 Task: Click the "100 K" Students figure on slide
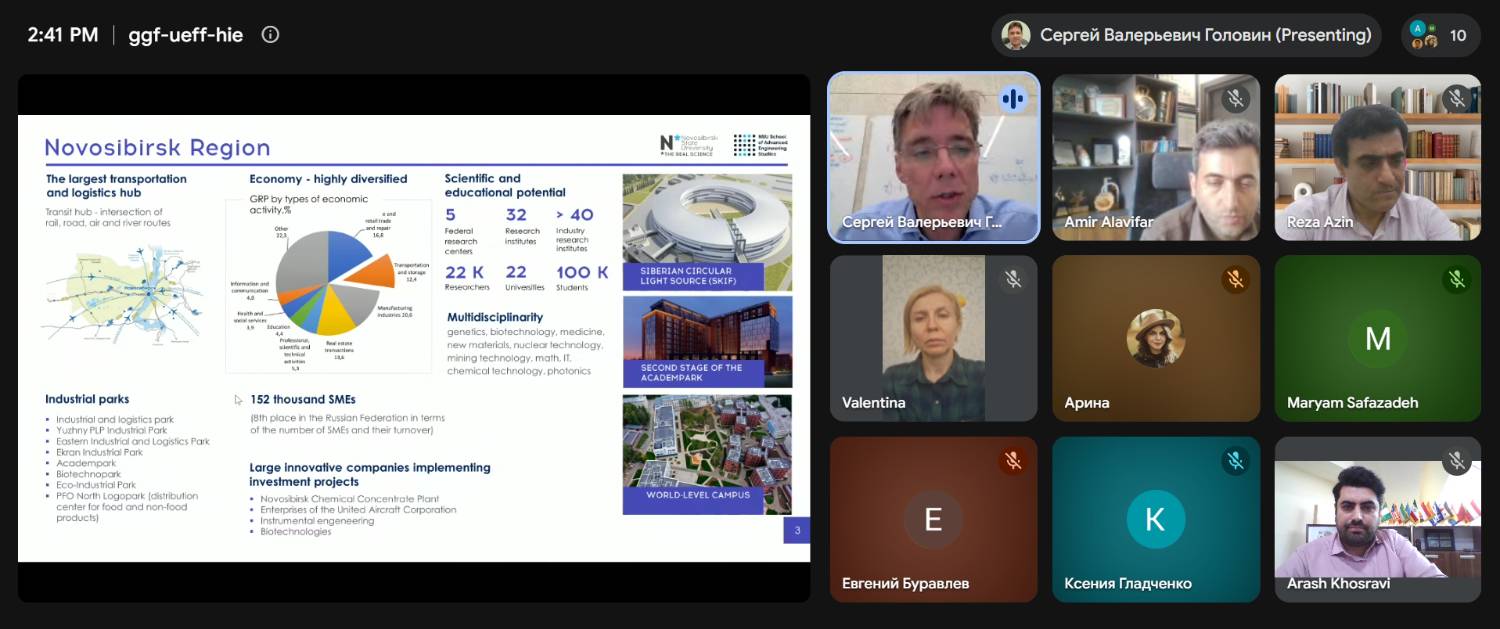click(582, 272)
